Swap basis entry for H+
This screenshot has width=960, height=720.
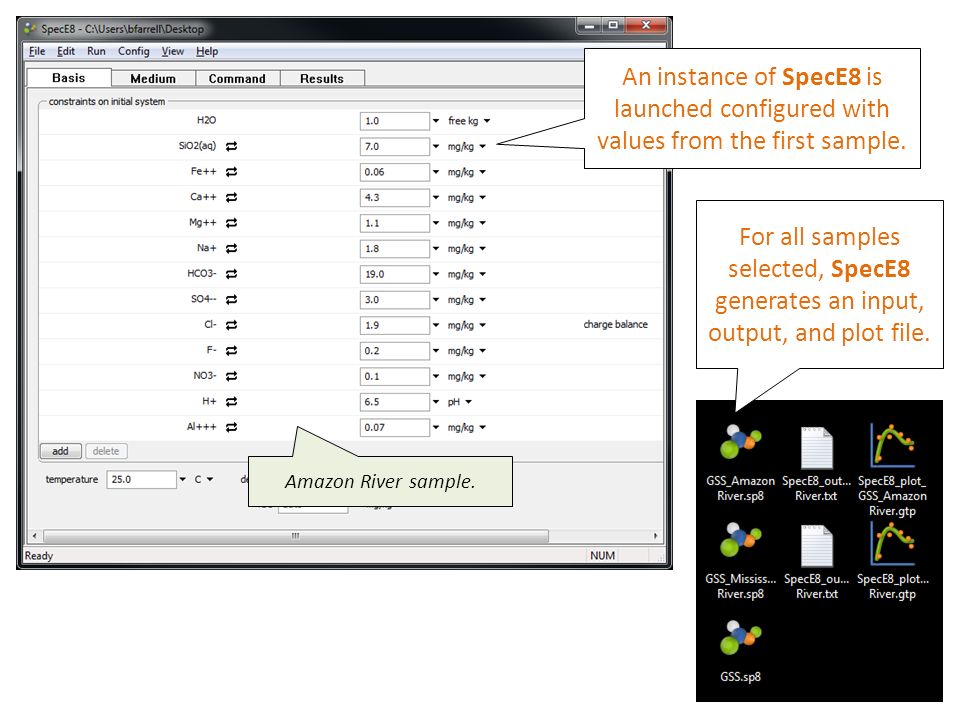231,402
